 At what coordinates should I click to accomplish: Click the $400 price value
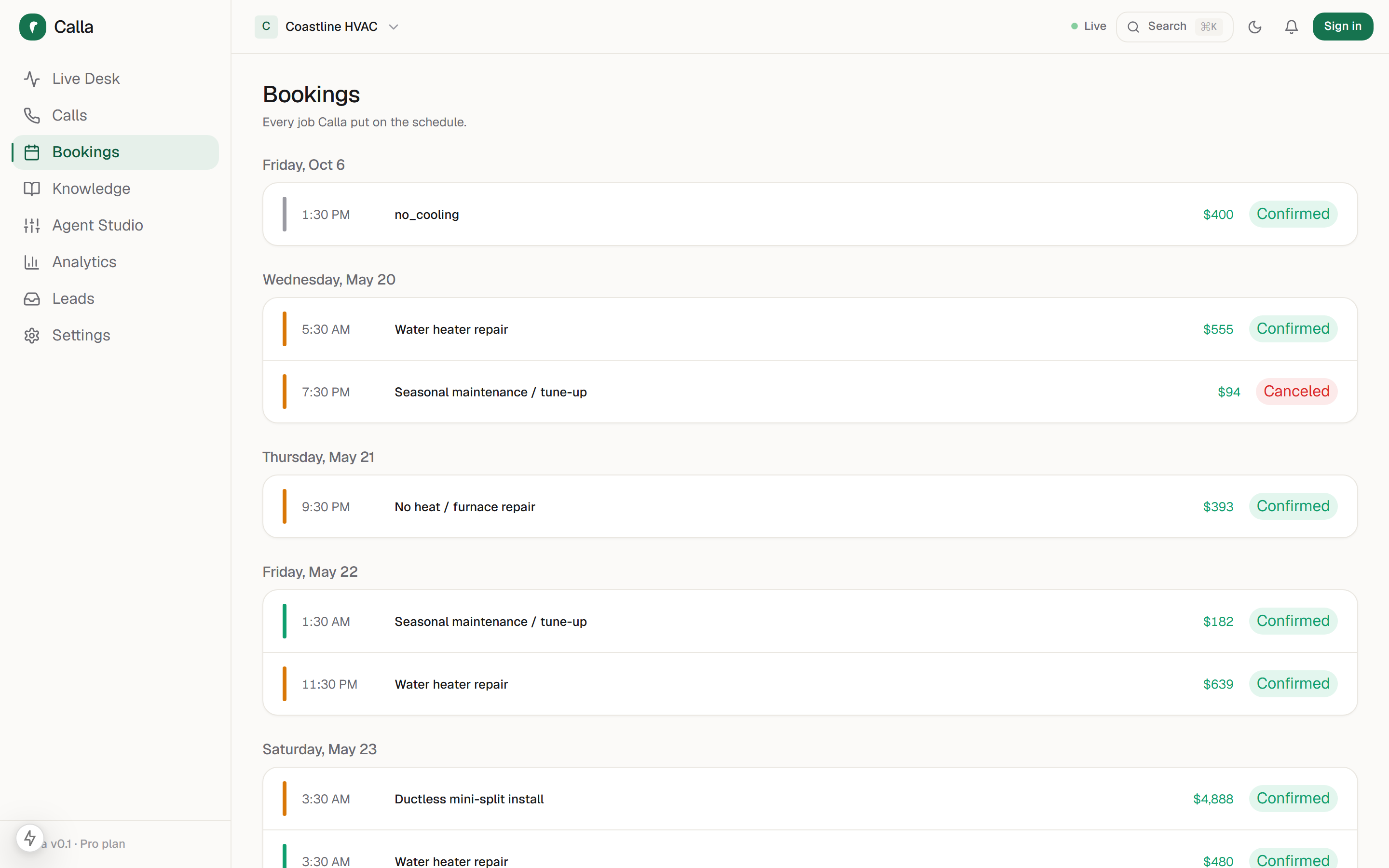(1218, 215)
